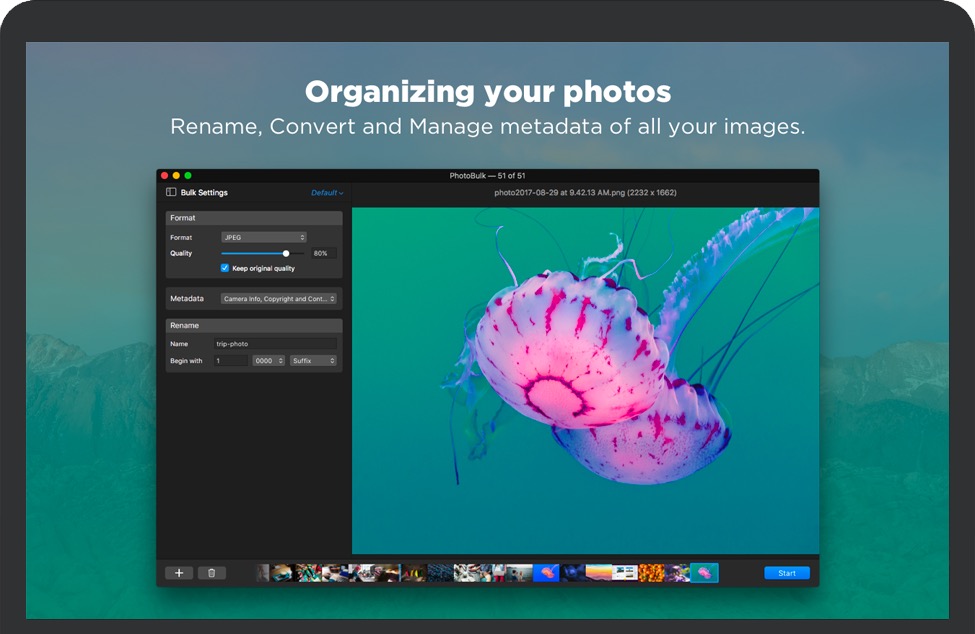Click the Quality slider handle
The width and height of the screenshot is (975, 634).
point(286,253)
